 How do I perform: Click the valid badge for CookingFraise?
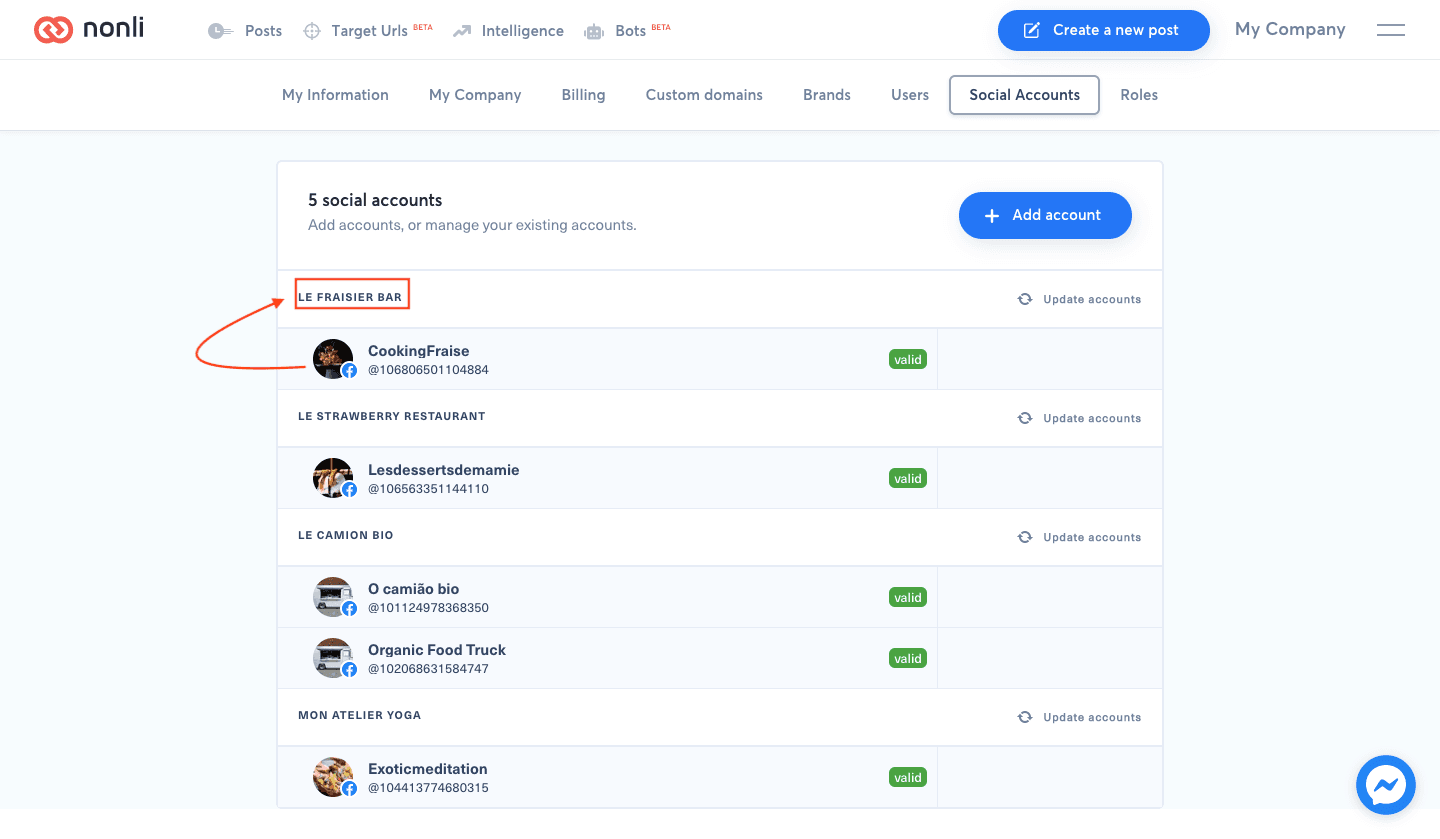click(x=908, y=359)
